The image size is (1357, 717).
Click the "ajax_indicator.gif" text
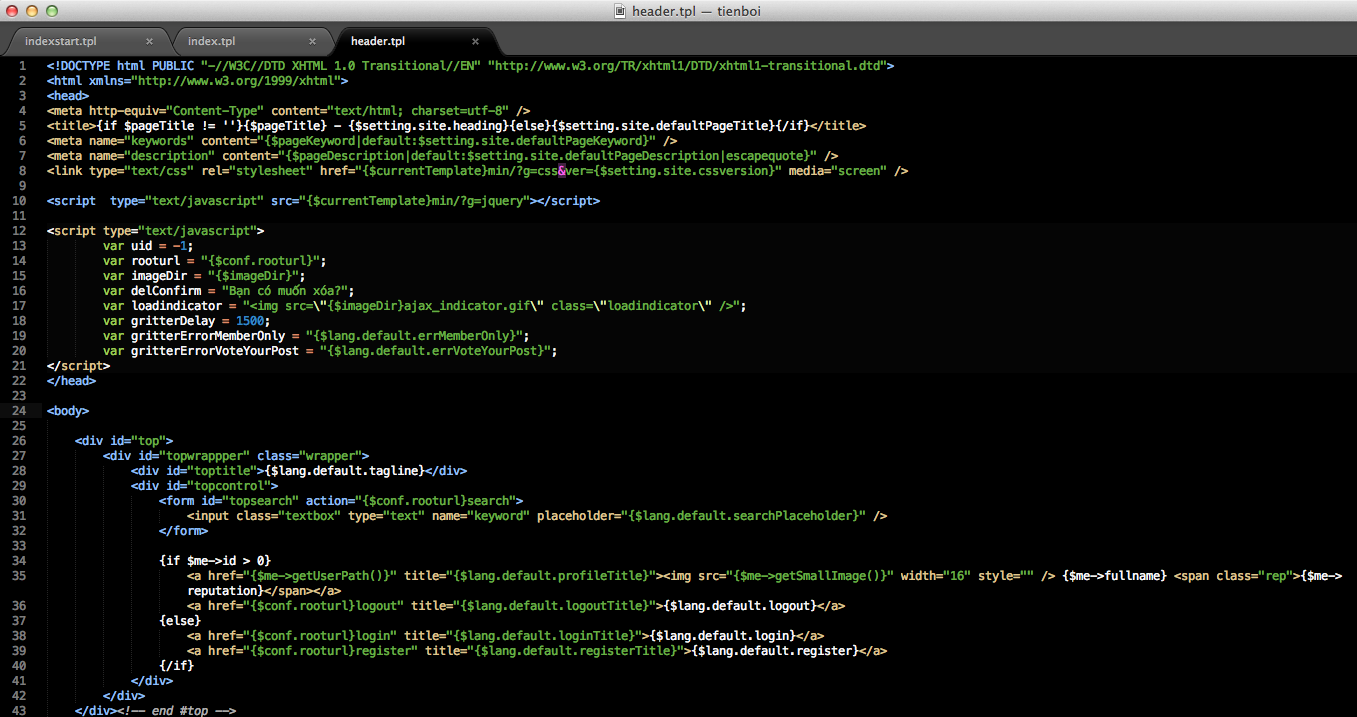pos(465,306)
